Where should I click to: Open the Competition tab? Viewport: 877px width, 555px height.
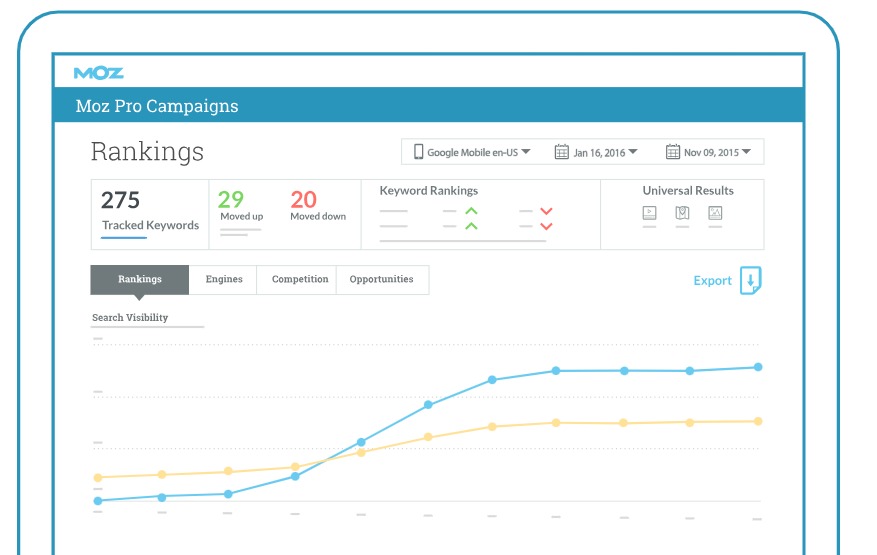300,280
